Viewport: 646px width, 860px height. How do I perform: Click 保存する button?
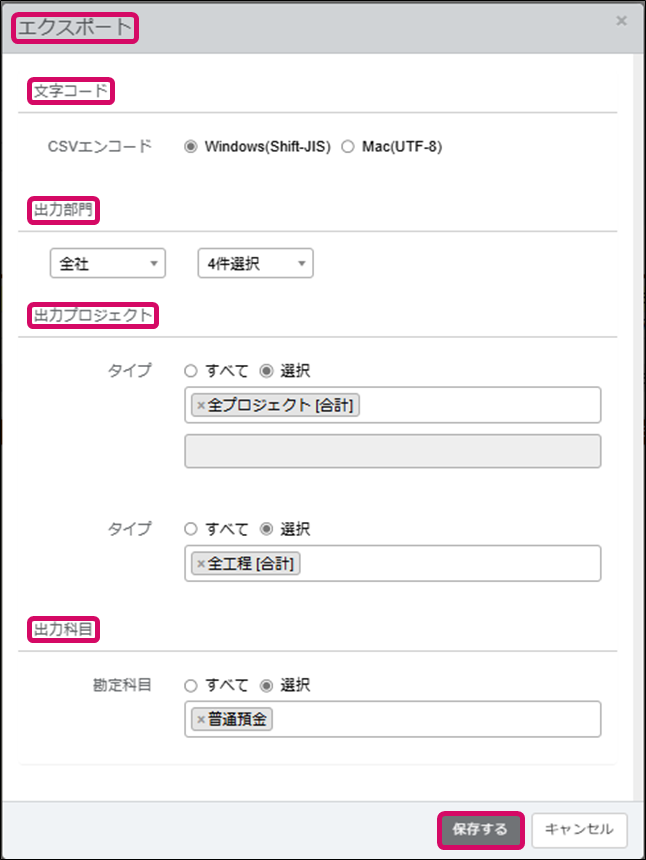tap(480, 829)
